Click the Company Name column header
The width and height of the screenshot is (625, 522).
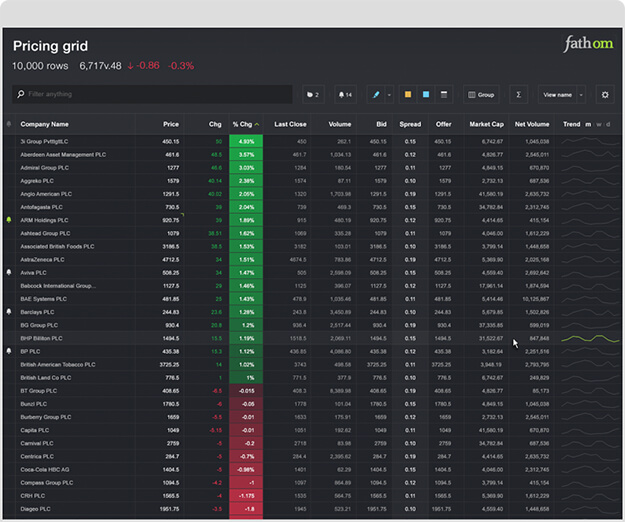(45, 125)
